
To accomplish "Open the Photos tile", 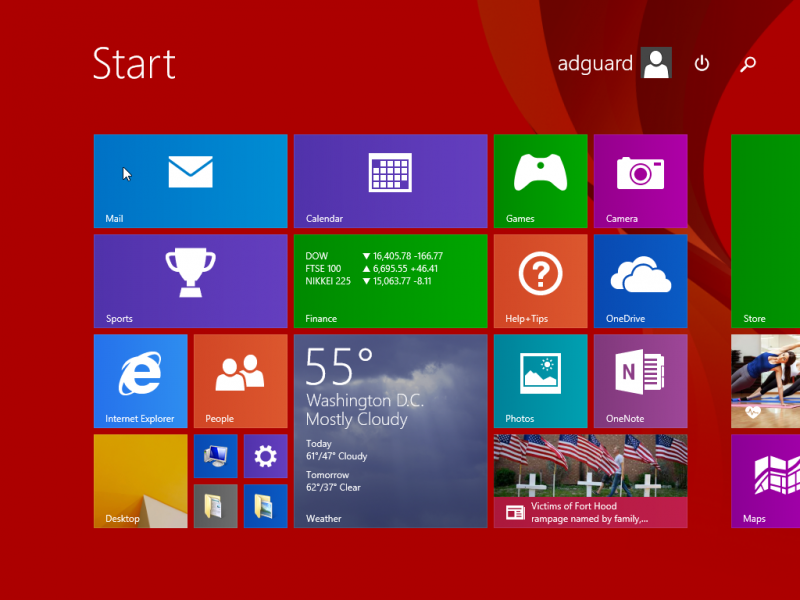I will pyautogui.click(x=540, y=381).
